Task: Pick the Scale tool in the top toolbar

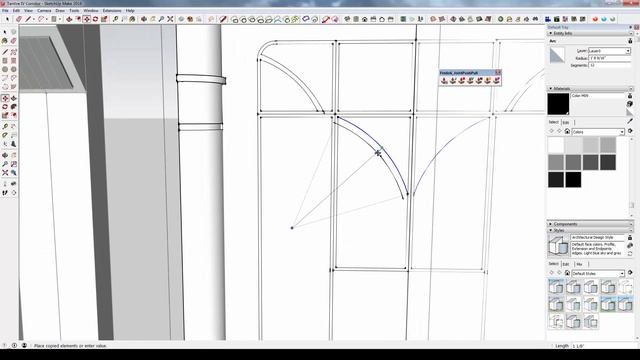Action: 104,19
